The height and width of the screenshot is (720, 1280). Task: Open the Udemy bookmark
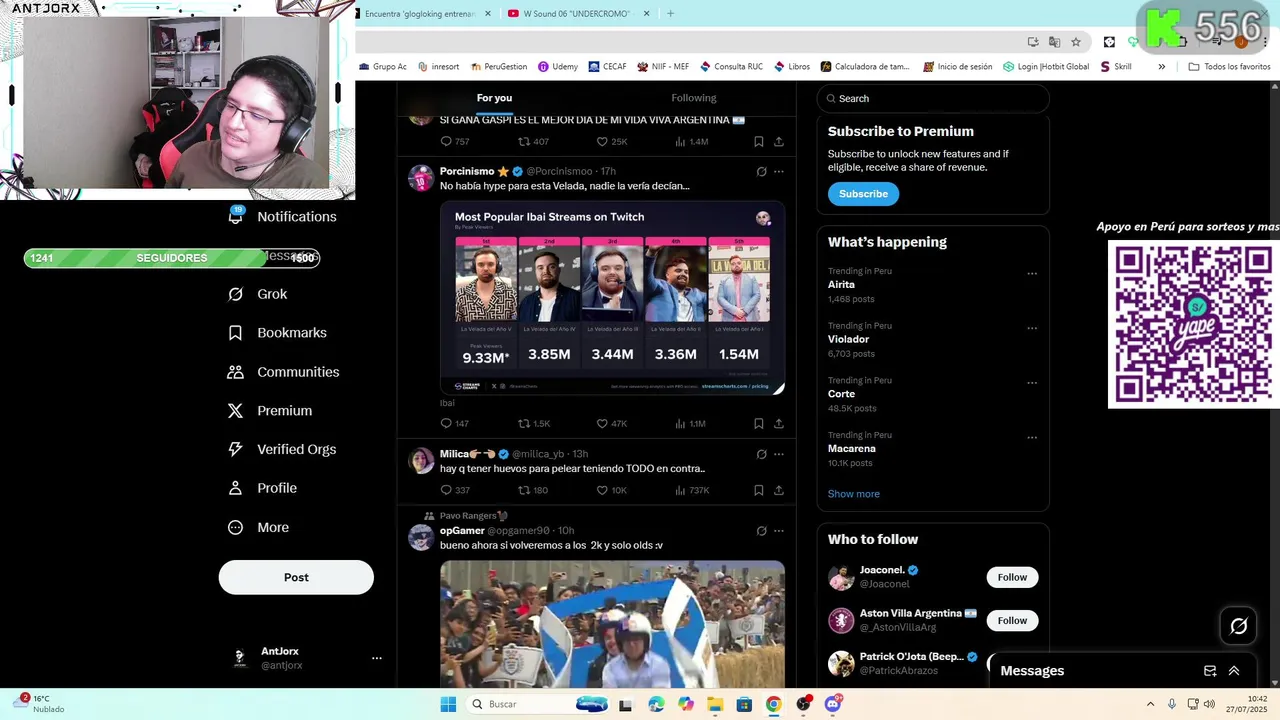coord(558,67)
